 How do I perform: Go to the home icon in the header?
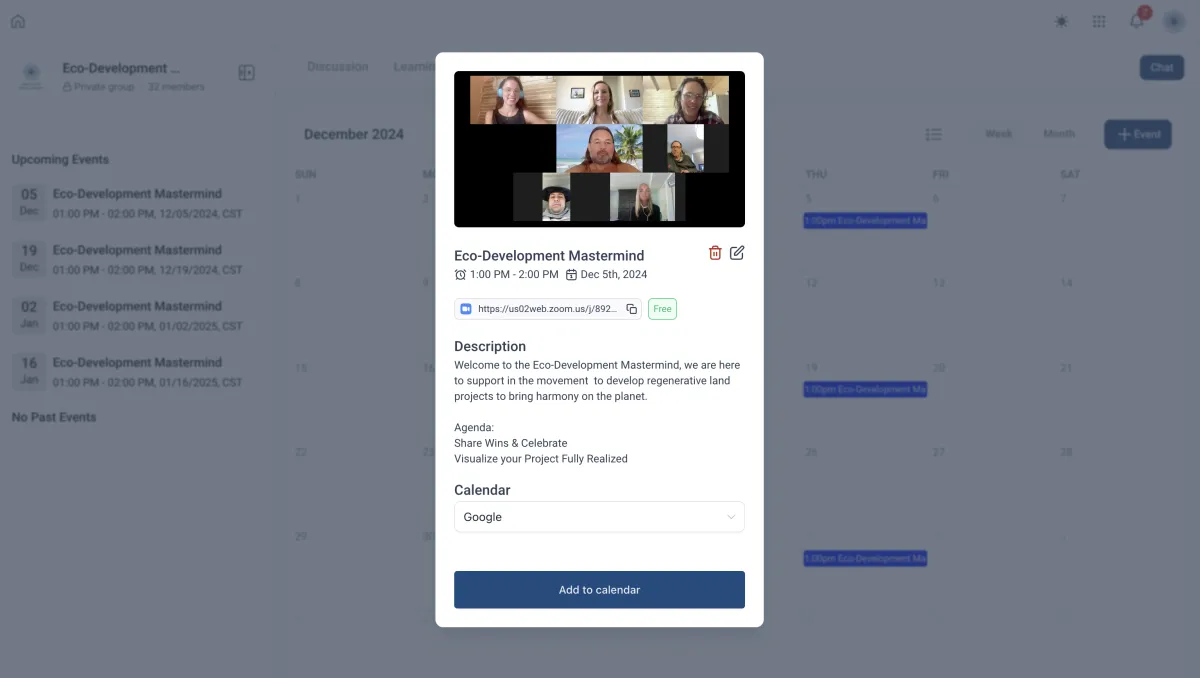pos(18,21)
